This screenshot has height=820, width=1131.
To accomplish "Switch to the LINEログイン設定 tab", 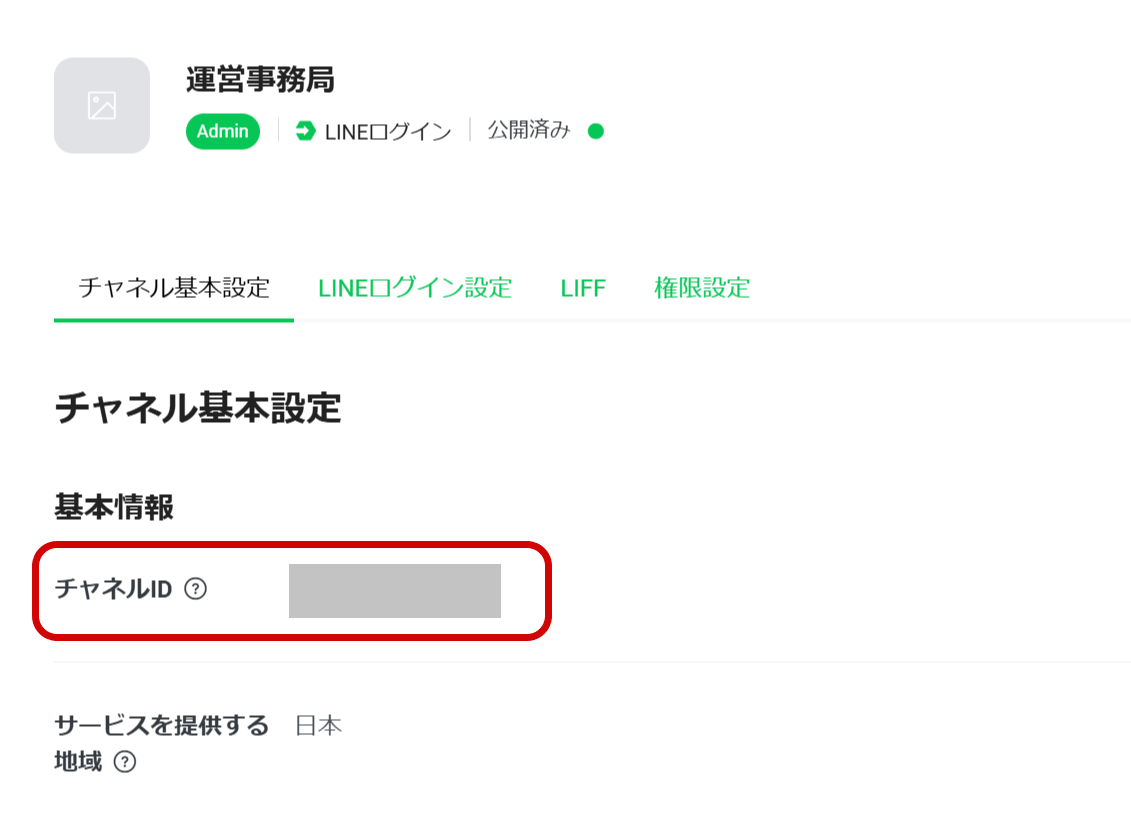I will pos(415,288).
